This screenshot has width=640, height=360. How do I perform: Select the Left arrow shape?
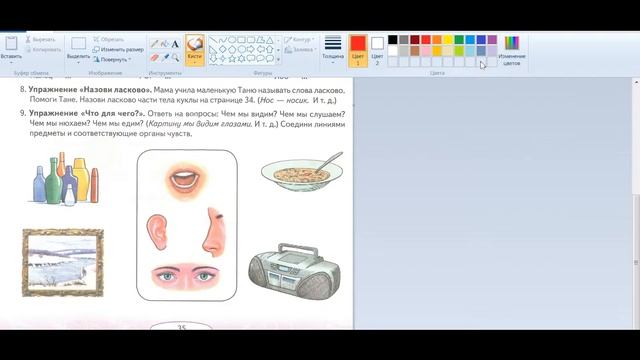click(x=260, y=49)
